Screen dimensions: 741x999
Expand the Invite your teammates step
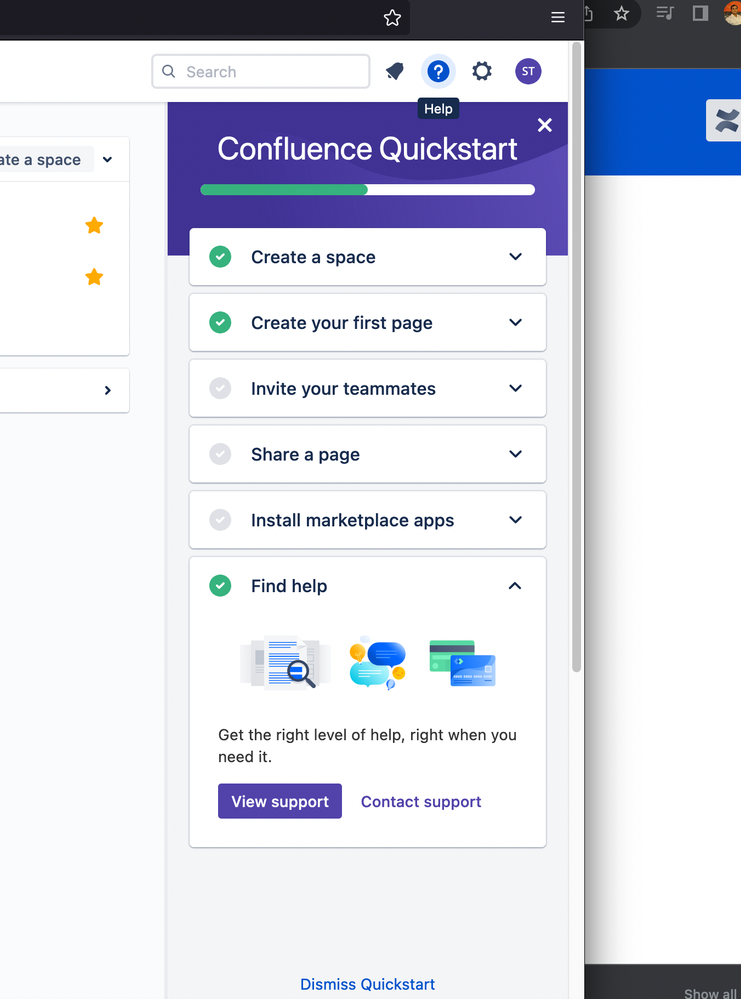(515, 388)
